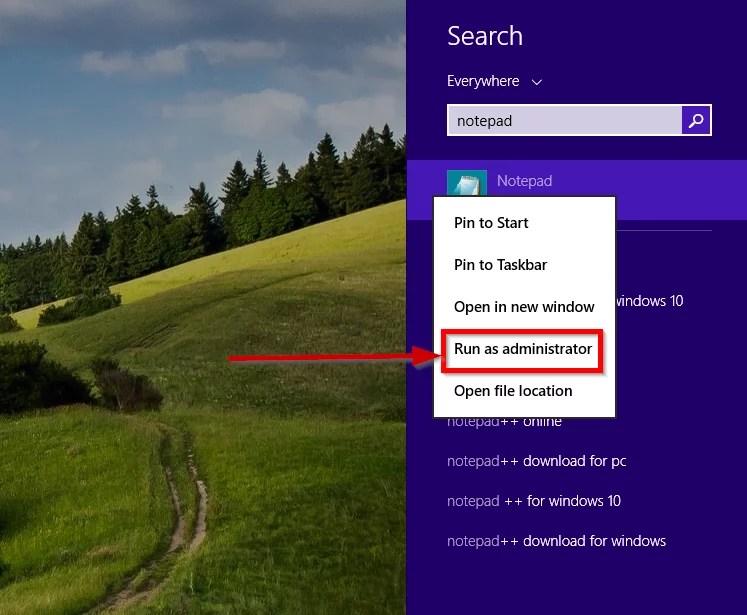Click the suggestion ending in windows 10 behind the menu

pyautogui.click(x=650, y=301)
